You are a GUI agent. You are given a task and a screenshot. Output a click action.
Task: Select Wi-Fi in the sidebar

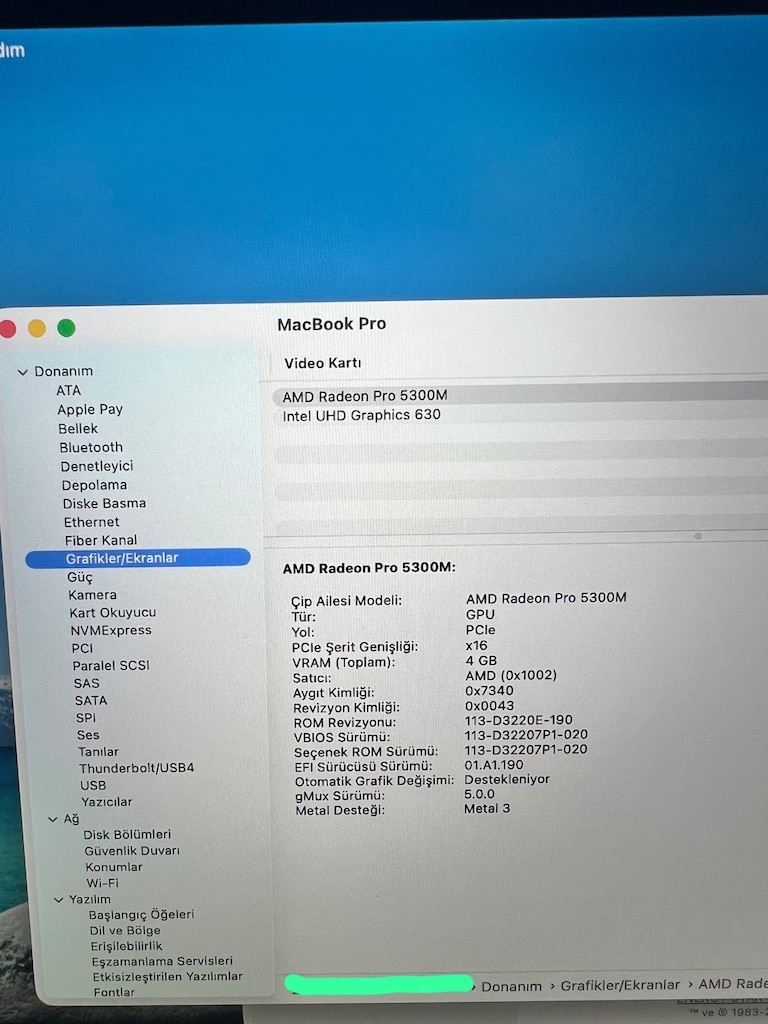coord(103,883)
